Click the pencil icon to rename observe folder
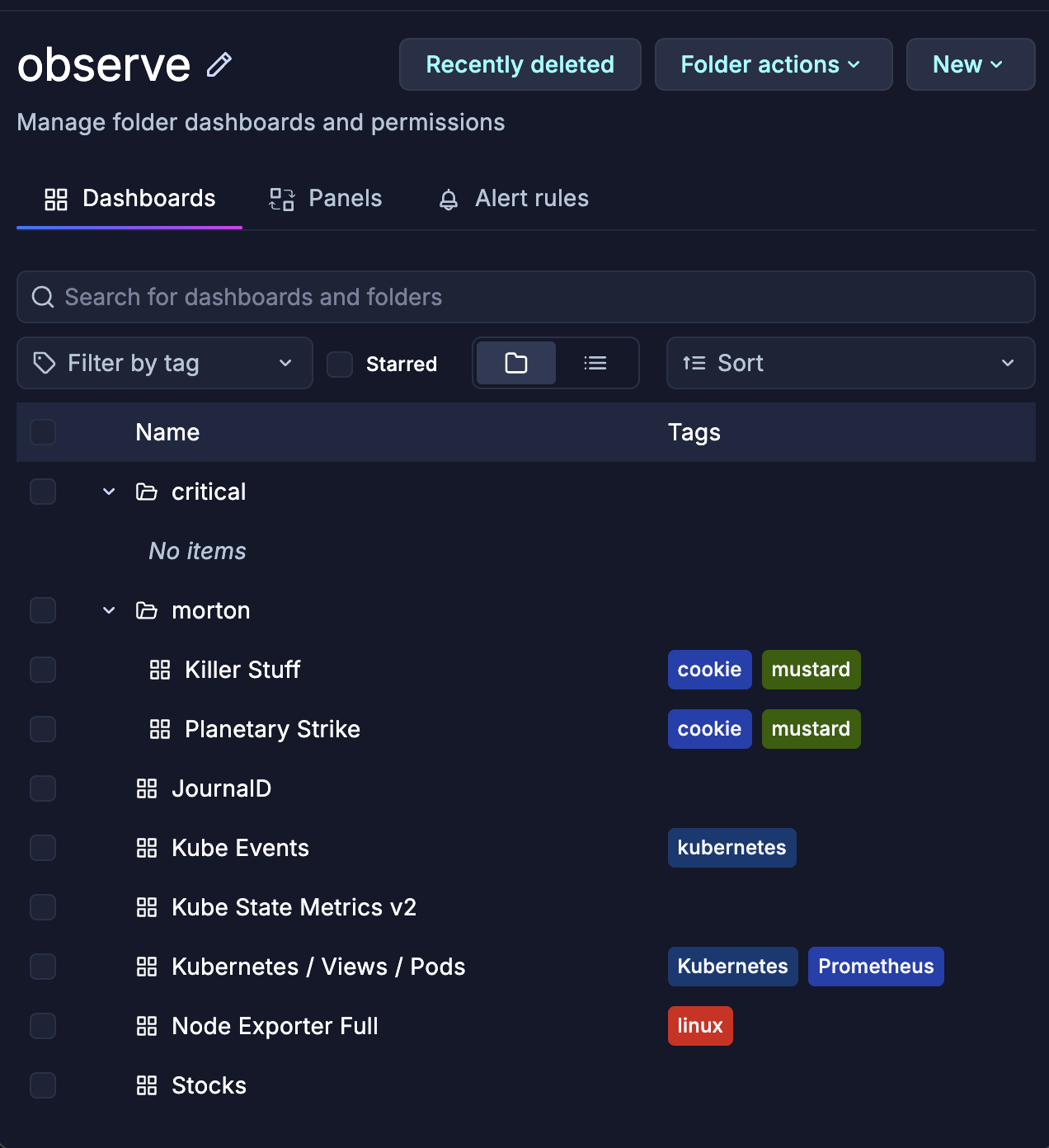Viewport: 1049px width, 1148px height. [x=219, y=64]
